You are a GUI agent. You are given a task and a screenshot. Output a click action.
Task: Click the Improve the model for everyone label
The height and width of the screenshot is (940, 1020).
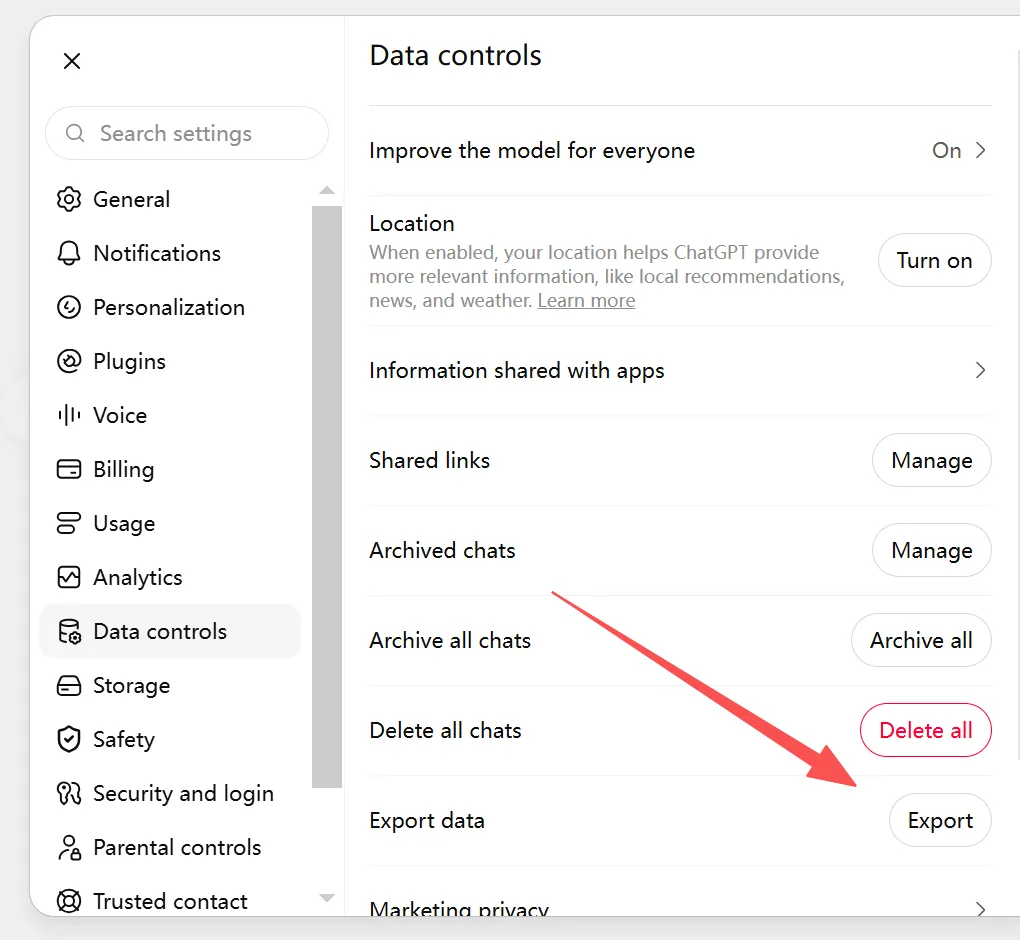(532, 150)
